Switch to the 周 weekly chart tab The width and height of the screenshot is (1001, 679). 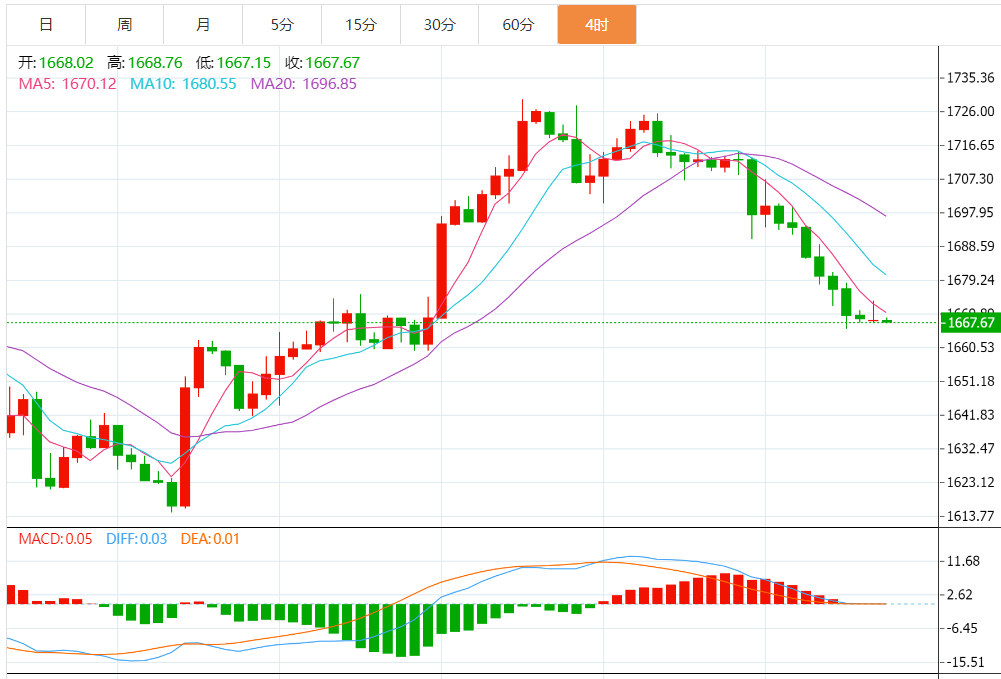124,25
